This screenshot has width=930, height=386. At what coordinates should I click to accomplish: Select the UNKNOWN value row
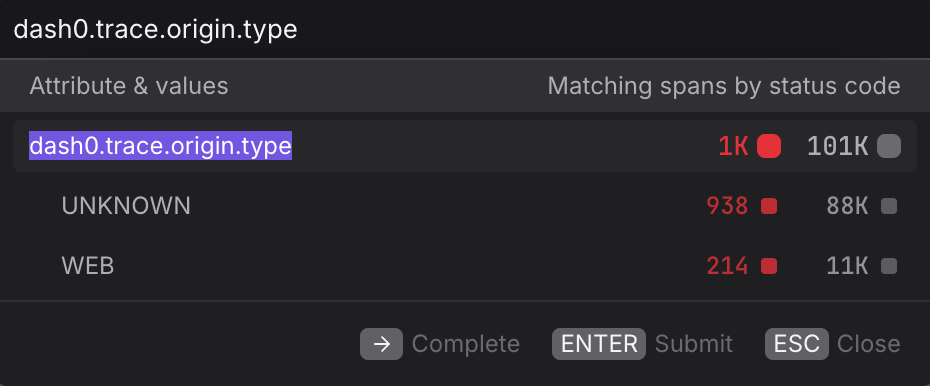(465, 206)
